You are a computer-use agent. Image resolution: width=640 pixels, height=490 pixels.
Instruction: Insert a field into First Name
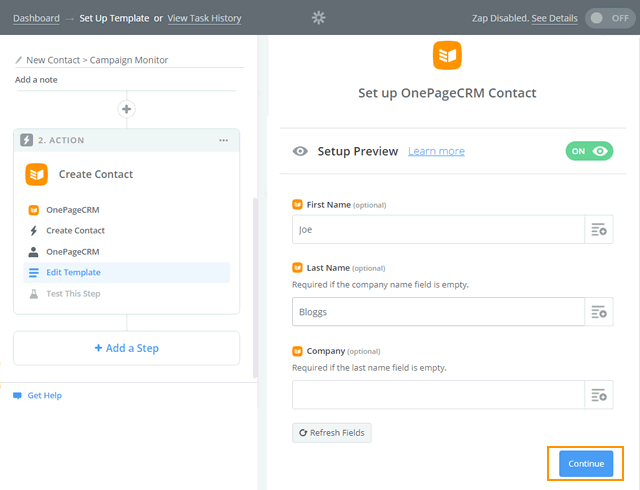point(599,229)
